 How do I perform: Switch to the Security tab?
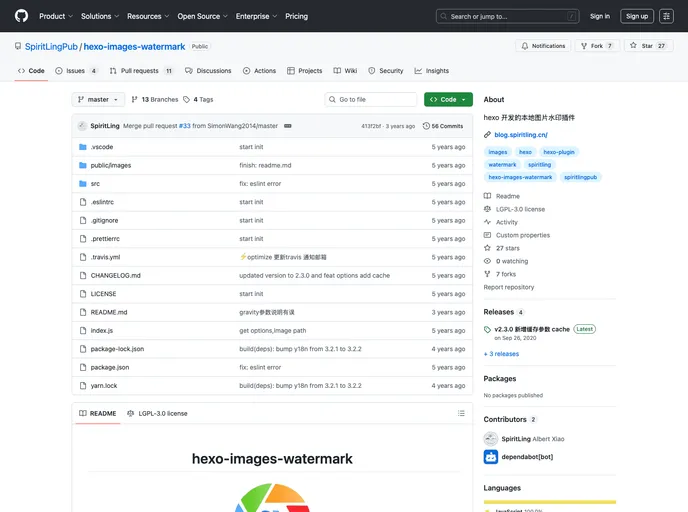point(386,71)
